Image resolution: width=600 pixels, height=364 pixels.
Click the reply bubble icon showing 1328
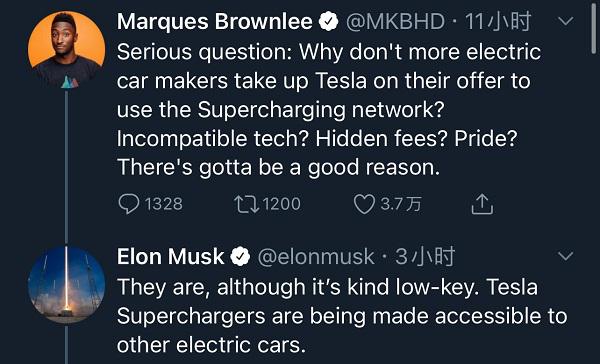click(129, 204)
